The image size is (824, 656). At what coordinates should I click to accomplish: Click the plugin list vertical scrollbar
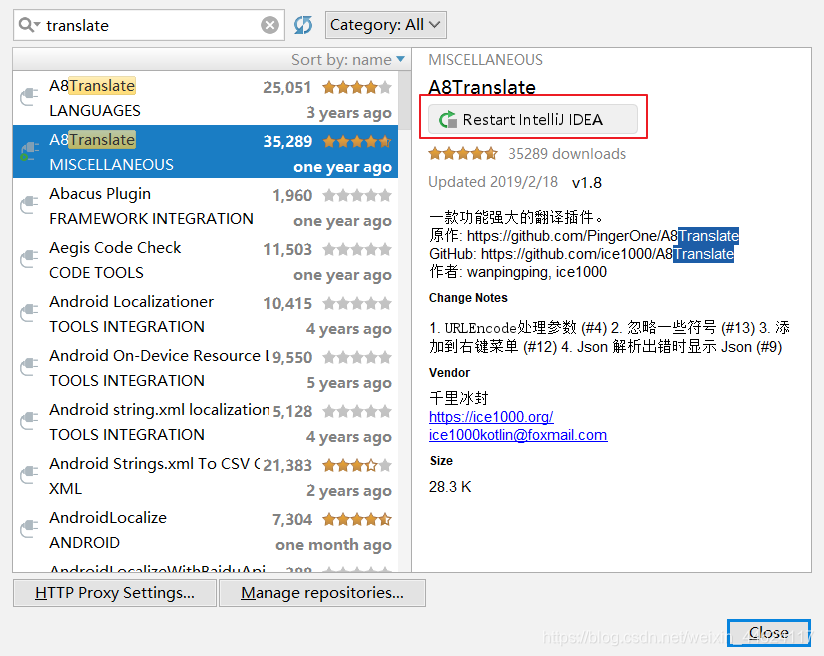coord(404,321)
